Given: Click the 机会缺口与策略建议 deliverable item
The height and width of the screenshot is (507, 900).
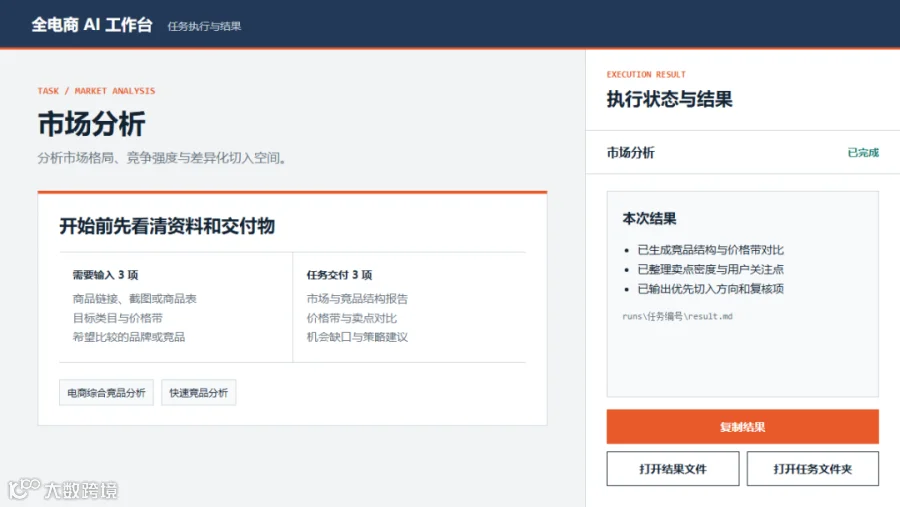Looking at the screenshot, I should coord(357,337).
